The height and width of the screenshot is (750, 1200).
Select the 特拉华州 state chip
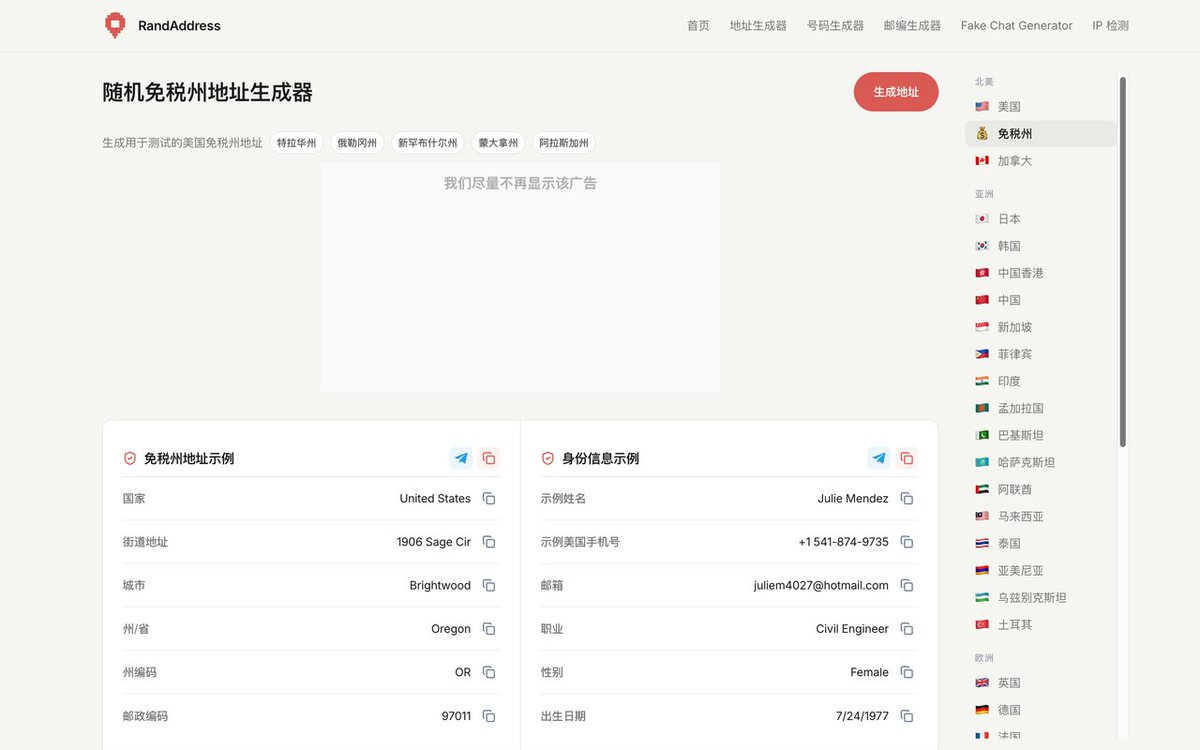pos(296,143)
